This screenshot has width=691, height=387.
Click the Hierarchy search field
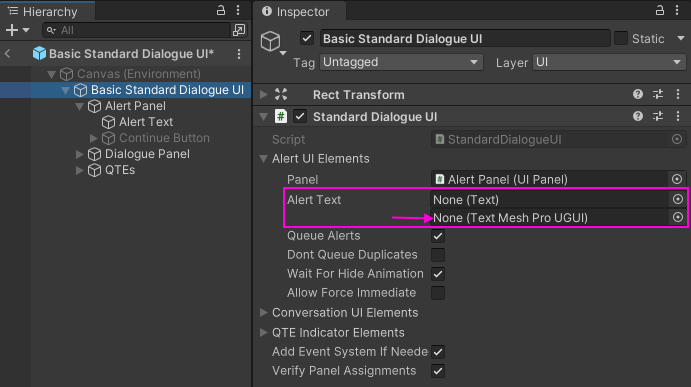pos(137,30)
